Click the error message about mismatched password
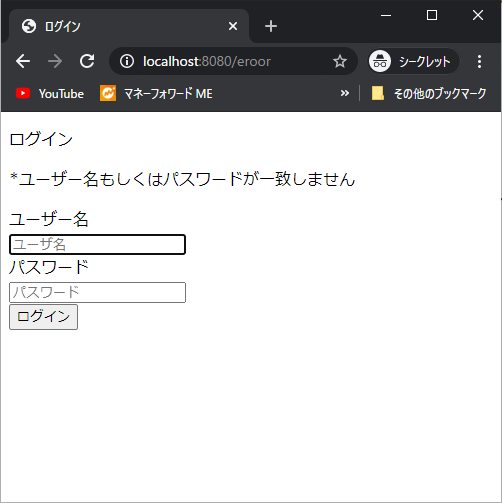This screenshot has height=503, width=502. pos(183,179)
